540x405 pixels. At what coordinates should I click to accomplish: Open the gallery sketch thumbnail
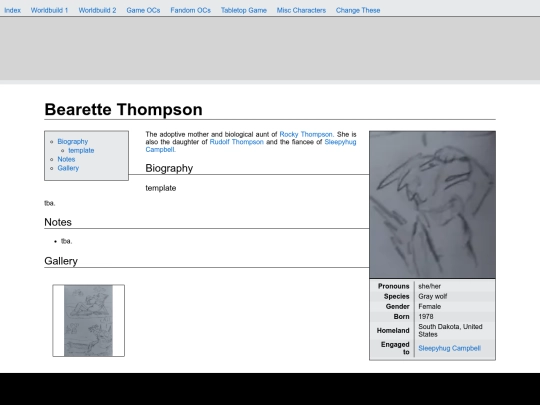point(89,321)
